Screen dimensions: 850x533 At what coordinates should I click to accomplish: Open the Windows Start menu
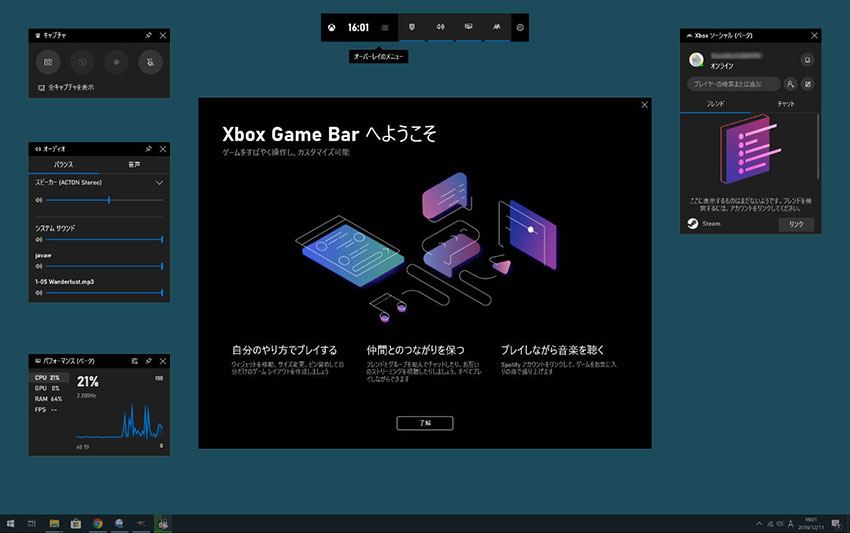(x=10, y=523)
